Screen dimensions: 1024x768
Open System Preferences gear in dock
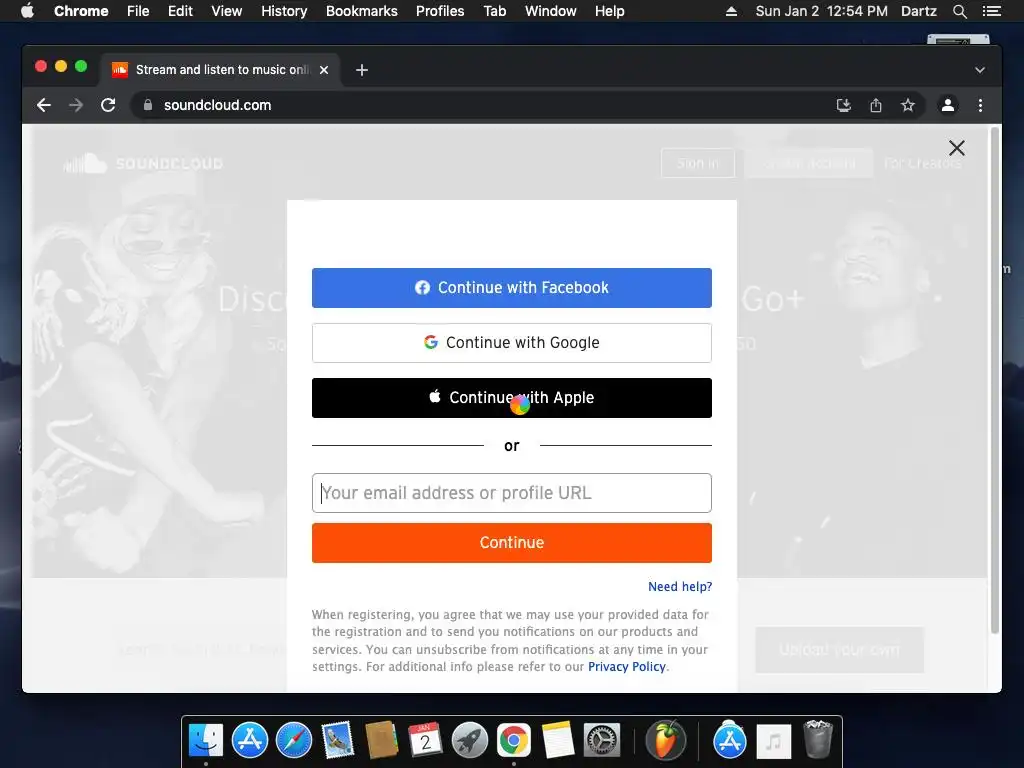coord(601,741)
